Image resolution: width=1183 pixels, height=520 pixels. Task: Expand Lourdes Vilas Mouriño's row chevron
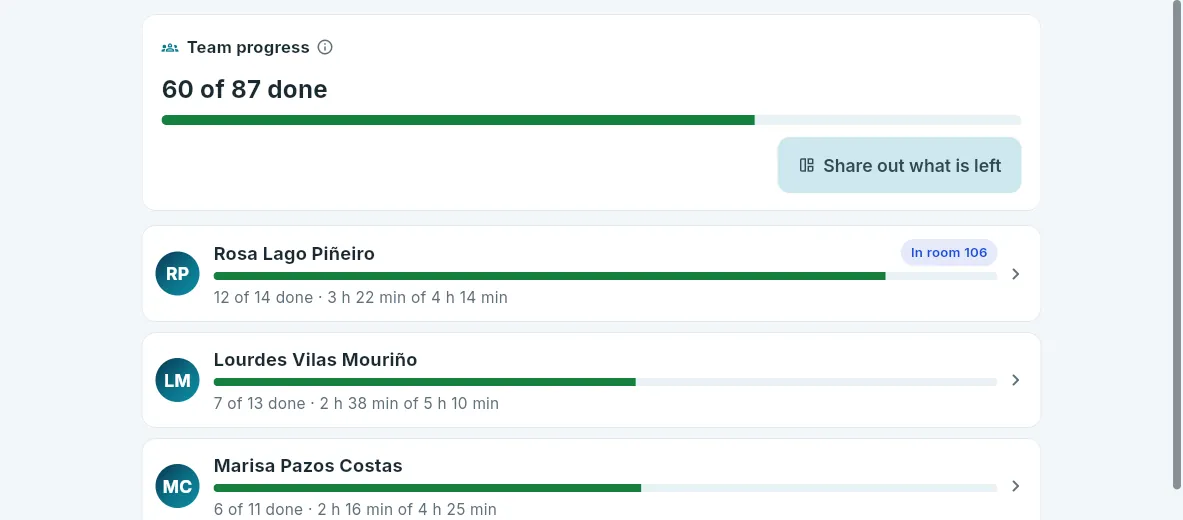click(1016, 380)
